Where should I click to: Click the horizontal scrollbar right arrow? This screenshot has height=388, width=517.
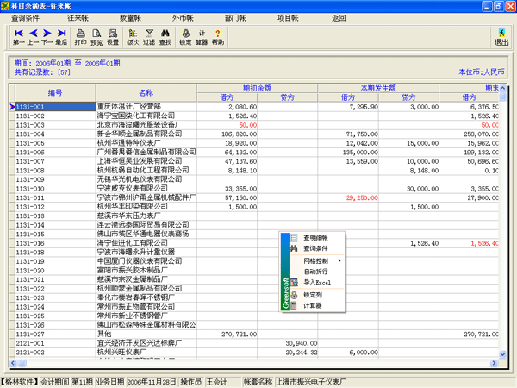tap(494, 363)
